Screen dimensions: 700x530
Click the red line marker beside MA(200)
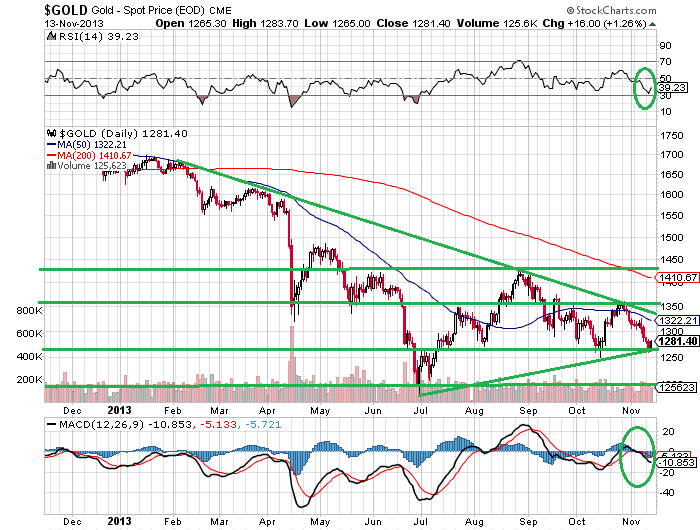[x=51, y=155]
